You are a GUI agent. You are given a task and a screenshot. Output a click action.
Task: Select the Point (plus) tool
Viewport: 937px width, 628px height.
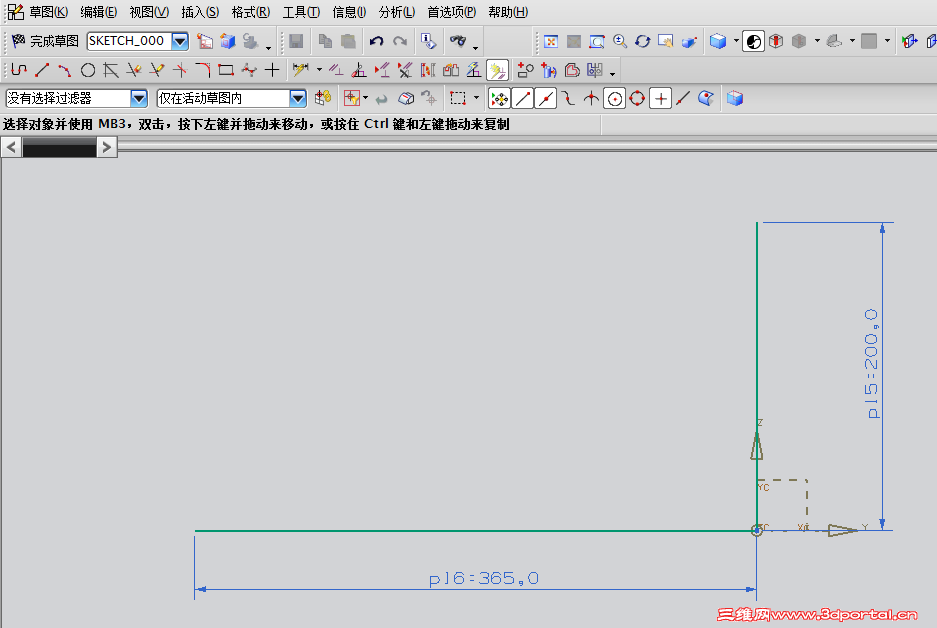(272, 71)
